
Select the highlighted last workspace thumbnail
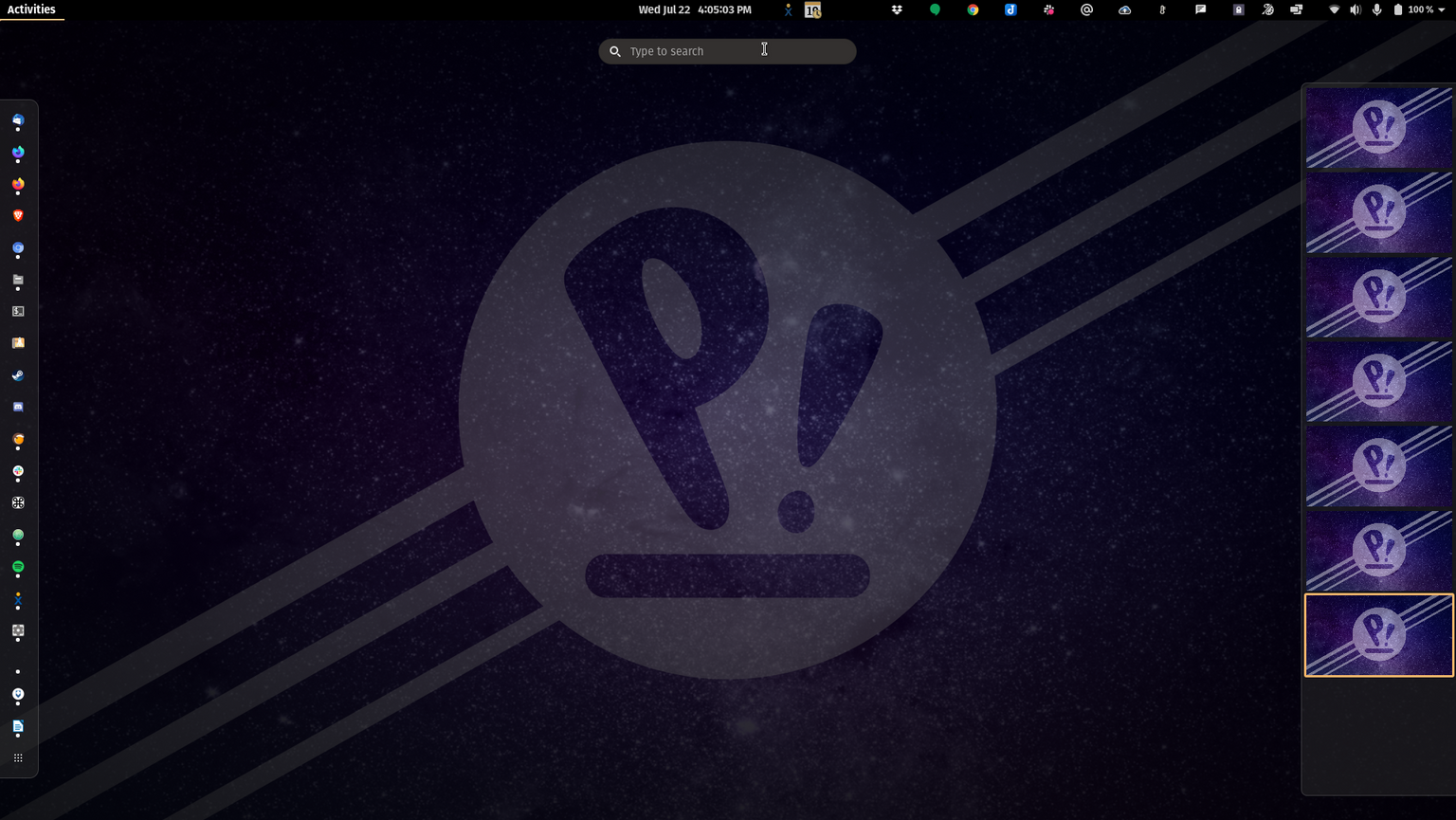click(1378, 635)
